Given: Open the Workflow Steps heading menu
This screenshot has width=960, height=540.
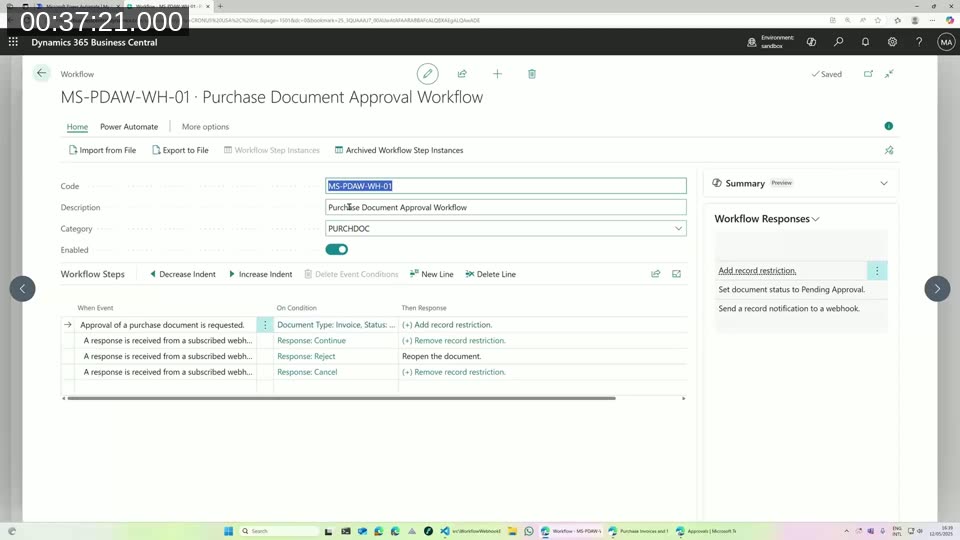Looking at the screenshot, I should pyautogui.click(x=92, y=274).
